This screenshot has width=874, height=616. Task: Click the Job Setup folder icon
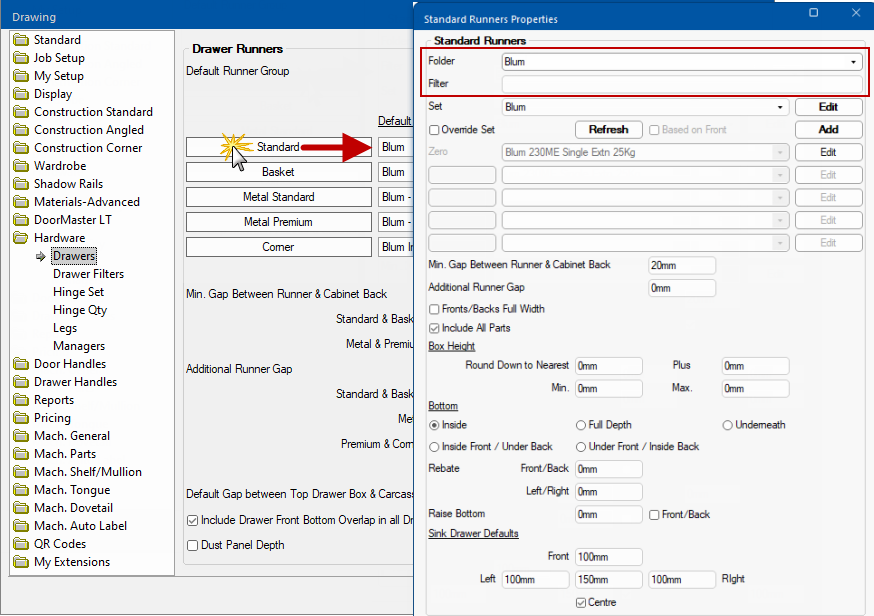21,58
